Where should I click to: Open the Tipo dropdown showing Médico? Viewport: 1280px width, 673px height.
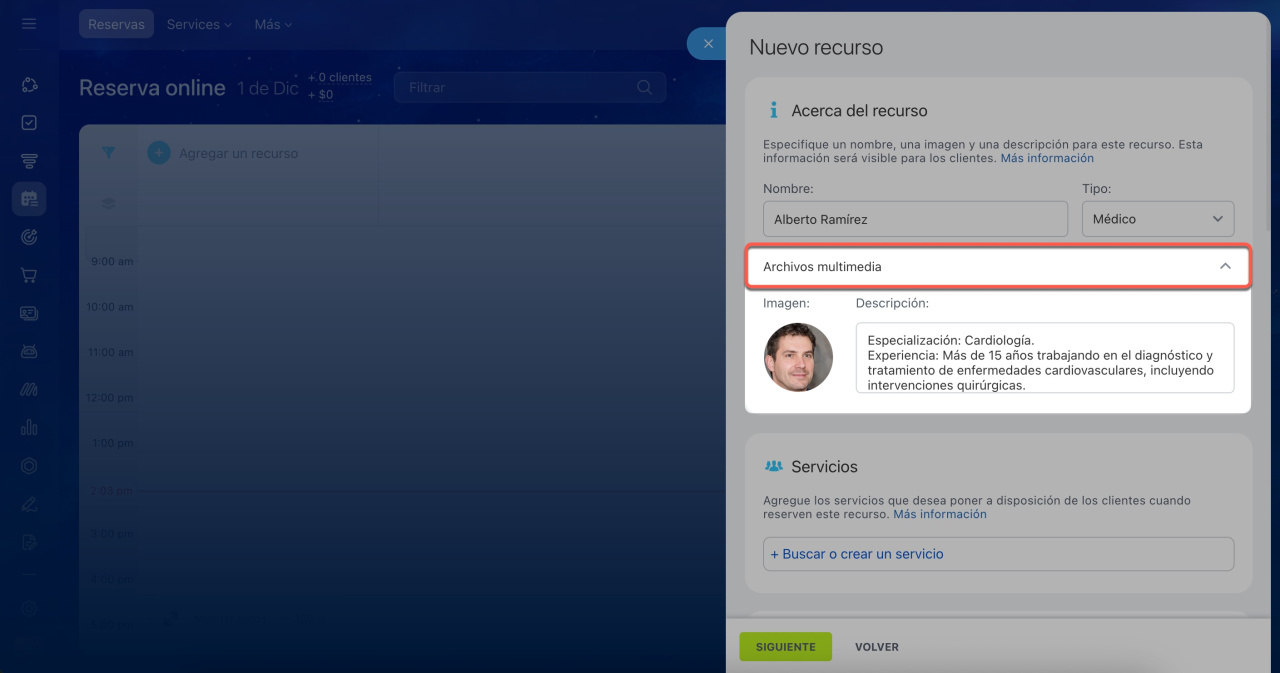[x=1157, y=219]
